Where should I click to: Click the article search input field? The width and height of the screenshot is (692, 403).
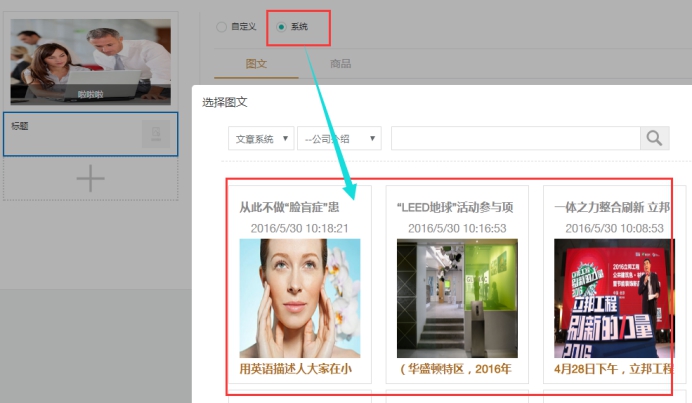515,139
